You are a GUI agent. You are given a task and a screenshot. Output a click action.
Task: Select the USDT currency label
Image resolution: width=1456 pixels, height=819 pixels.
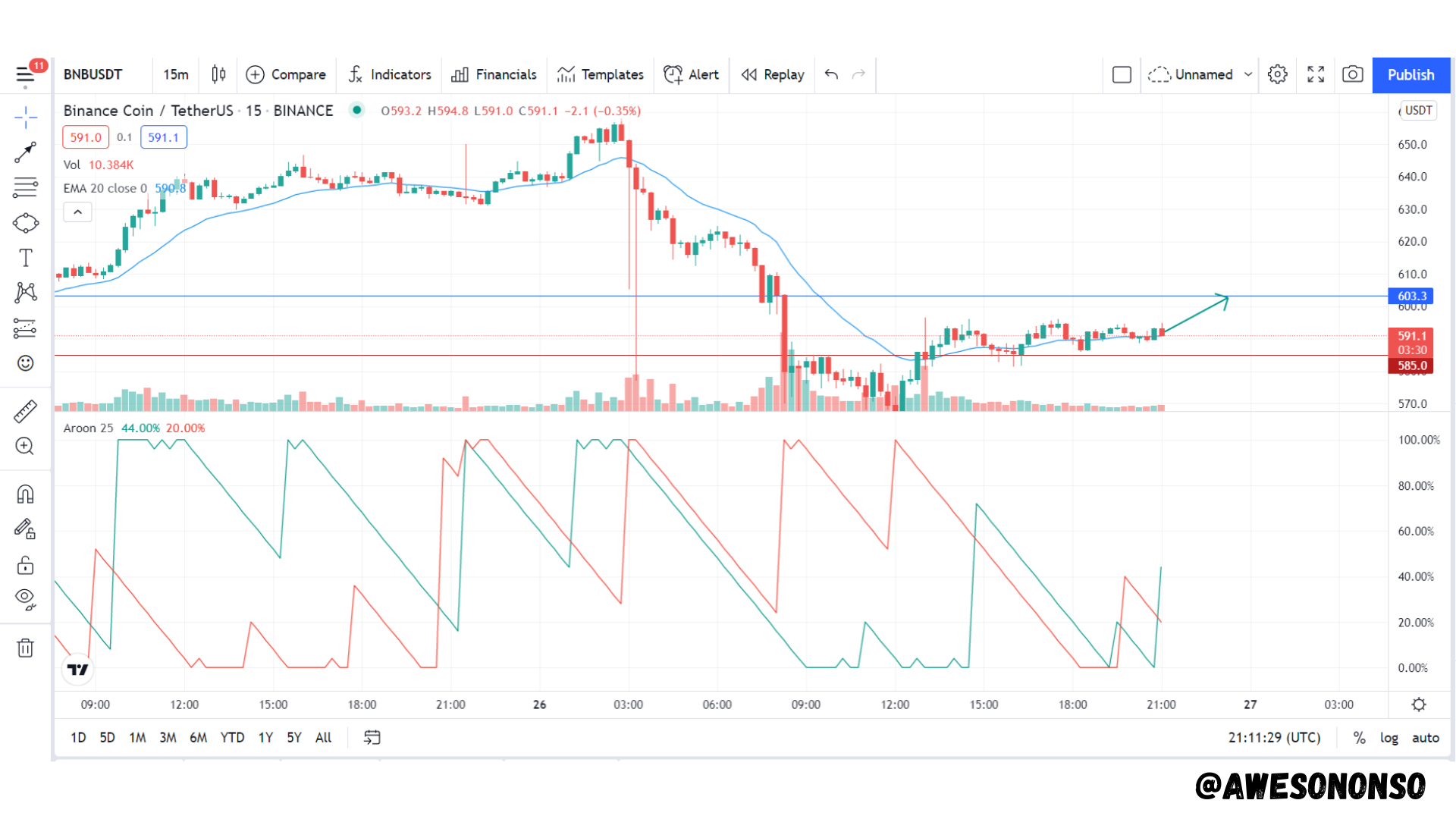point(1418,111)
